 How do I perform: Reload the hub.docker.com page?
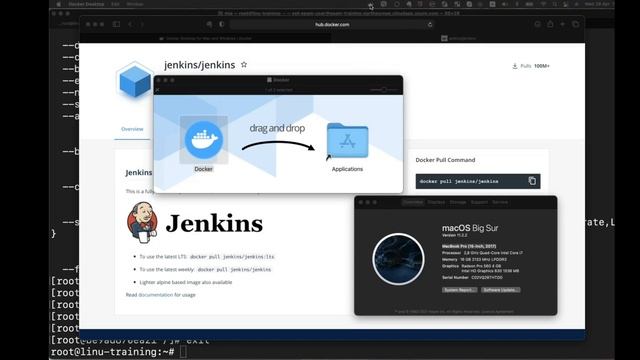tap(430, 24)
